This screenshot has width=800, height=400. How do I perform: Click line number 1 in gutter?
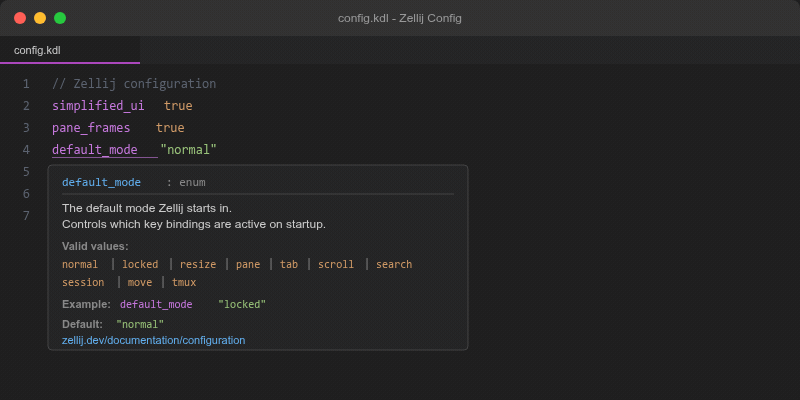[x=26, y=84]
